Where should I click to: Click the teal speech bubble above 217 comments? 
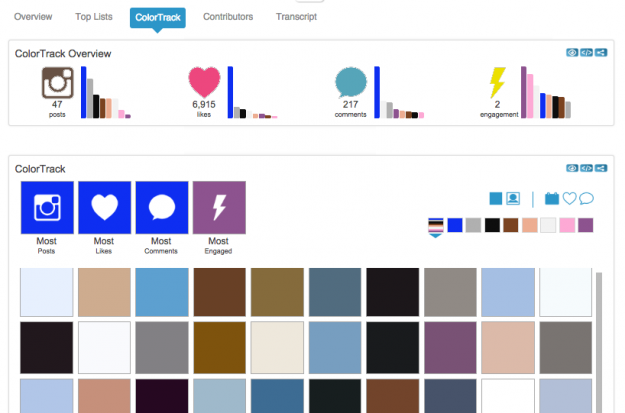[x=351, y=83]
